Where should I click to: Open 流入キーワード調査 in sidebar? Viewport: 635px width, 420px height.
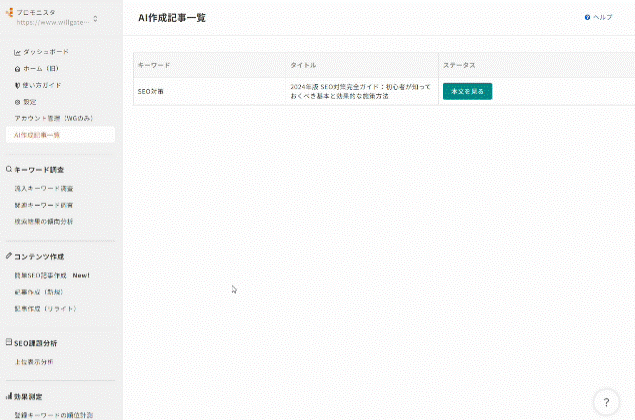[43, 188]
